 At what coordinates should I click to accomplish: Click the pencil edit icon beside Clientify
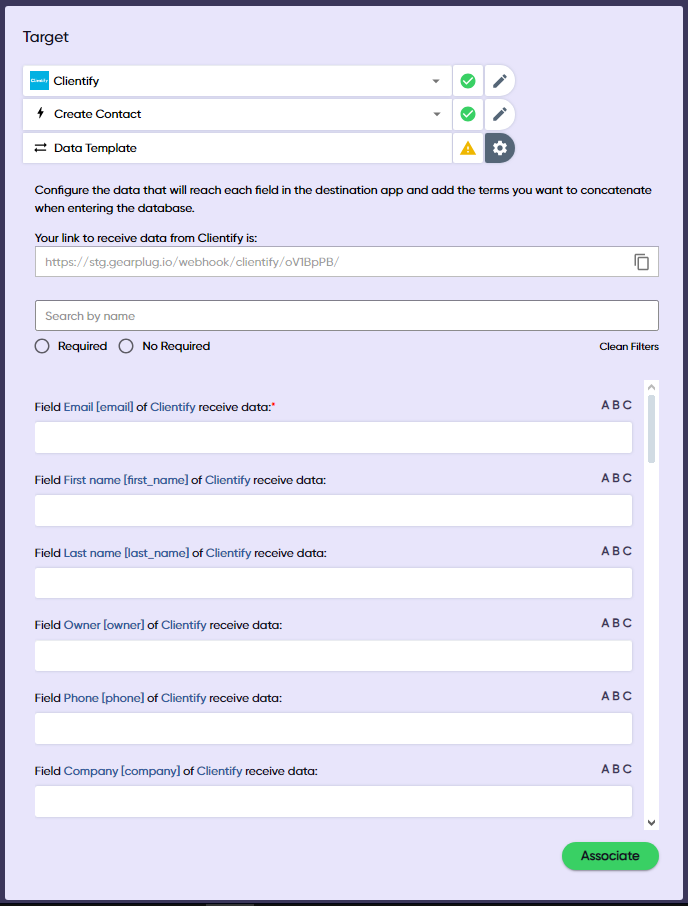[500, 81]
